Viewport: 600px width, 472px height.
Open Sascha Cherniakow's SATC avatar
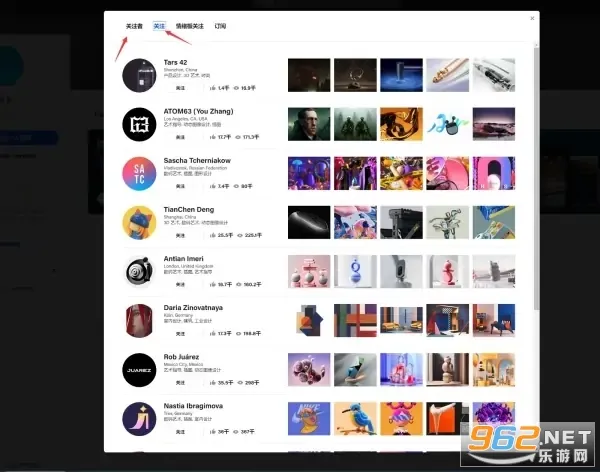pos(139,173)
